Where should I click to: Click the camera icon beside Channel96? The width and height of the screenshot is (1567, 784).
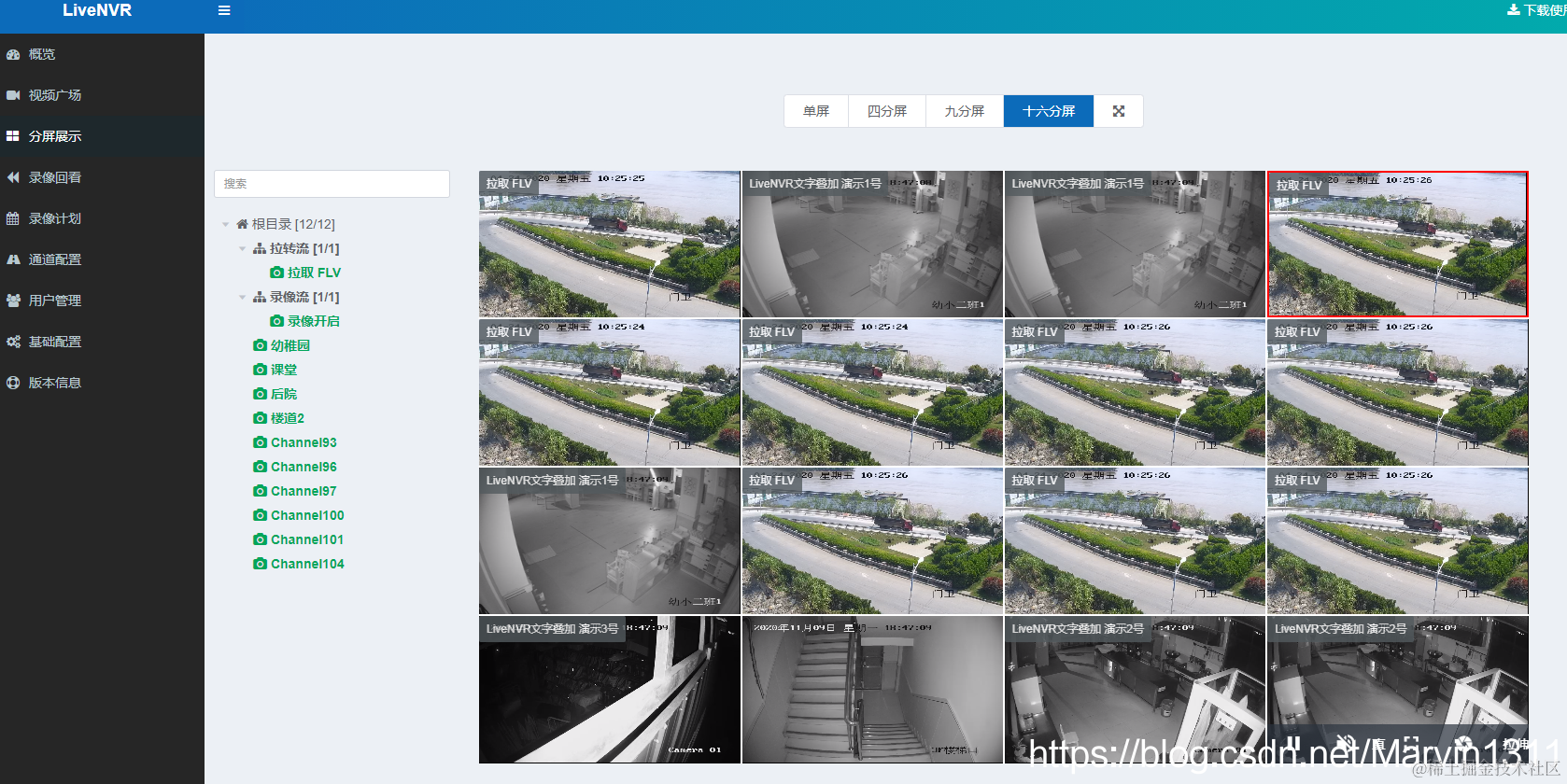(x=260, y=467)
